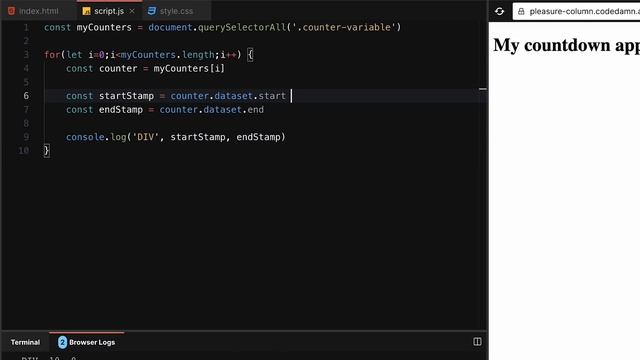
Task: Click 'console' on line 9
Action: coord(85,137)
